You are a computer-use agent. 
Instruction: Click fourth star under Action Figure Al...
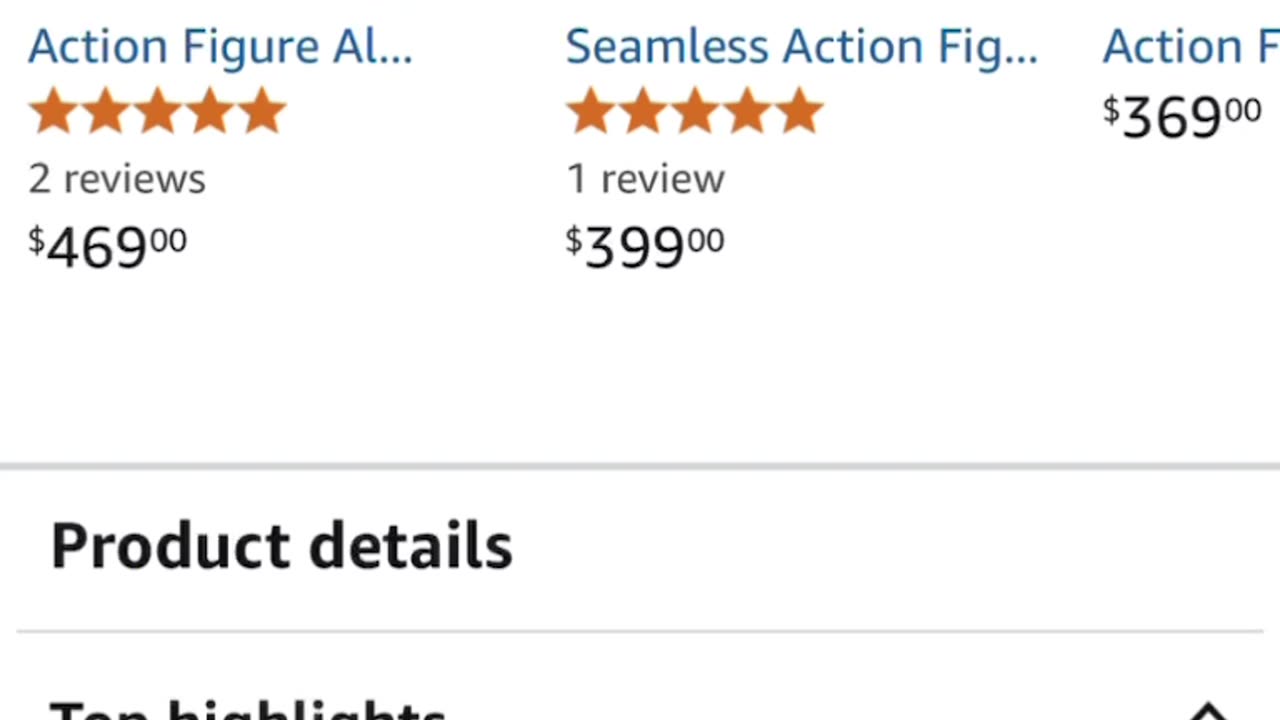(x=210, y=111)
